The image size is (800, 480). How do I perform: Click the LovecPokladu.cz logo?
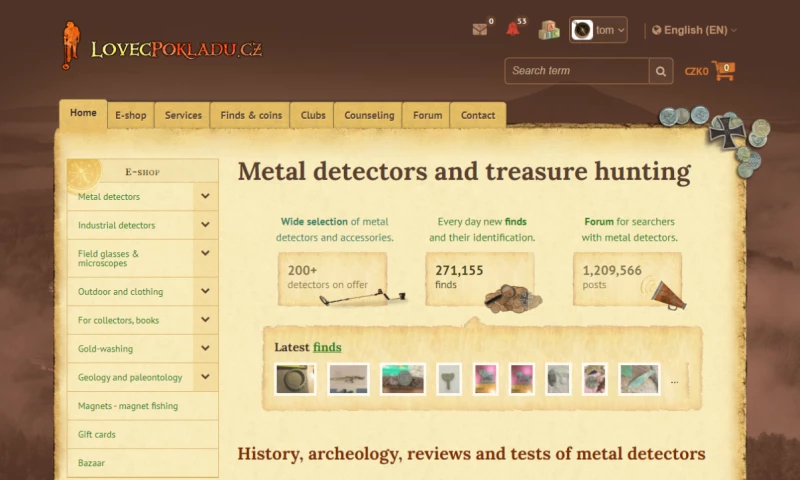(162, 47)
